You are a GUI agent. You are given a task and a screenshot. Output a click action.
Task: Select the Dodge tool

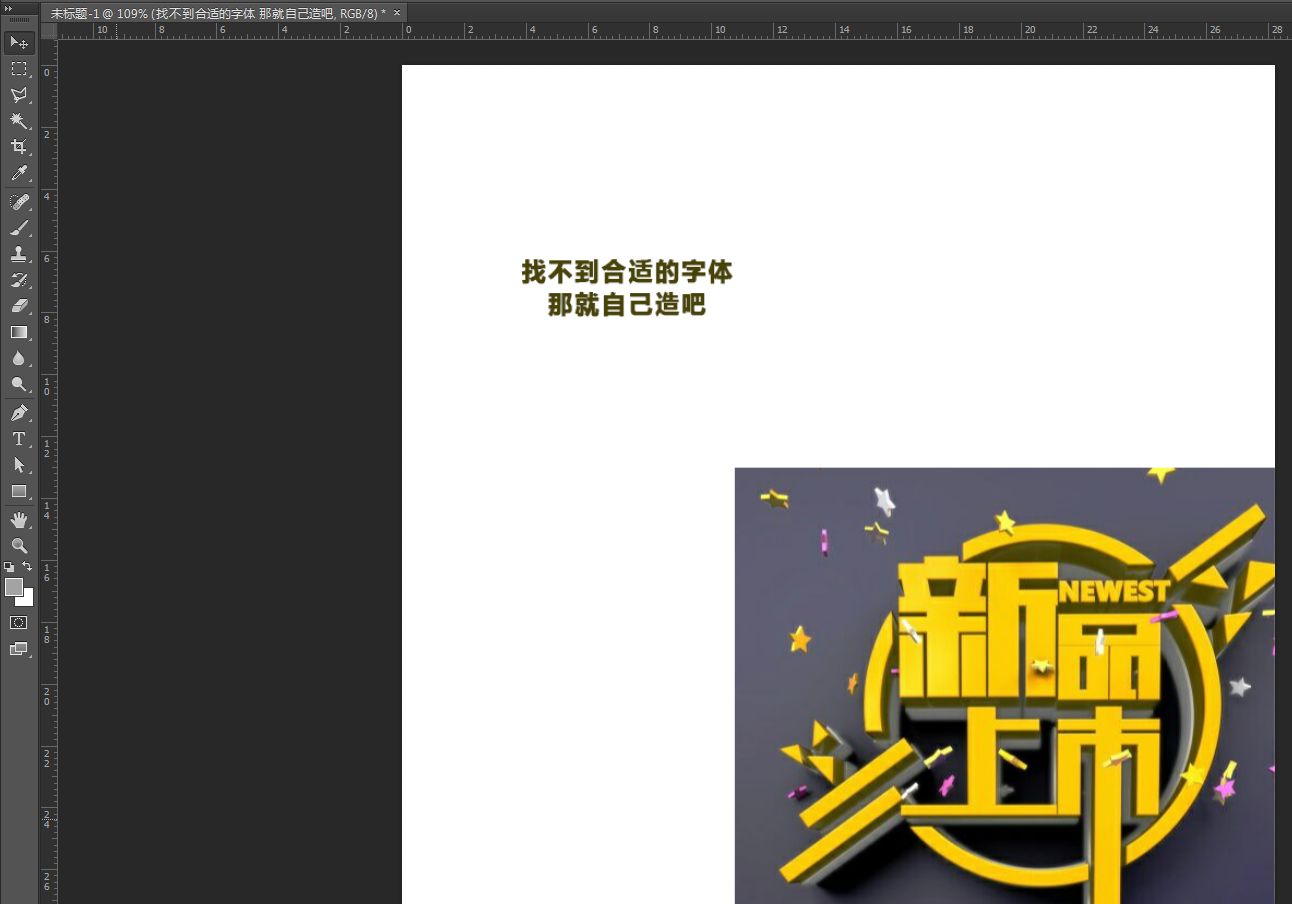tap(19, 384)
